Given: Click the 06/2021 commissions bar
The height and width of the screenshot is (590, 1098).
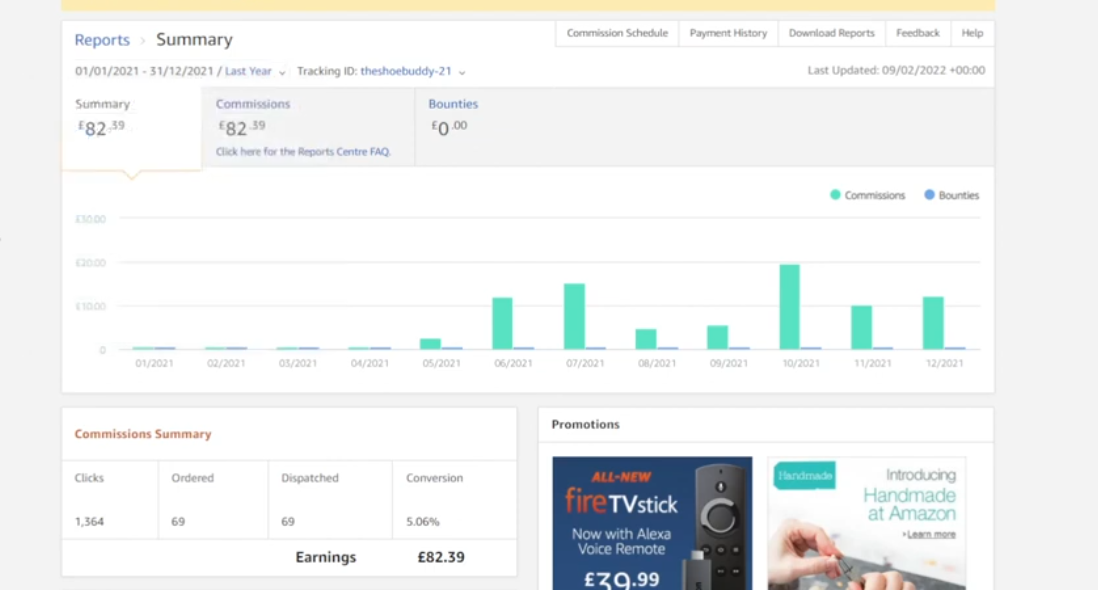Looking at the screenshot, I should tap(502, 323).
